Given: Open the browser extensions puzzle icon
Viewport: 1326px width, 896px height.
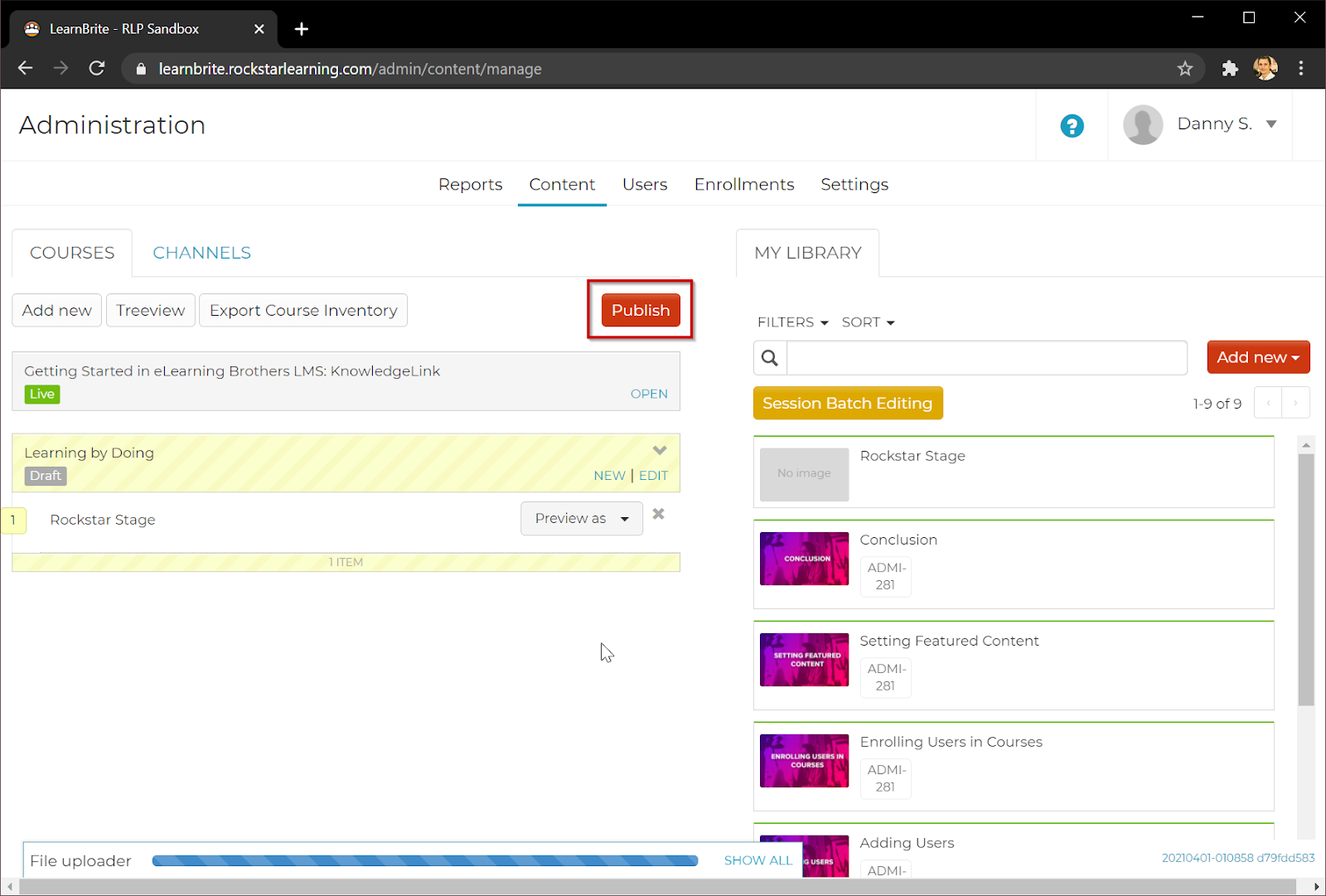Looking at the screenshot, I should (x=1230, y=69).
